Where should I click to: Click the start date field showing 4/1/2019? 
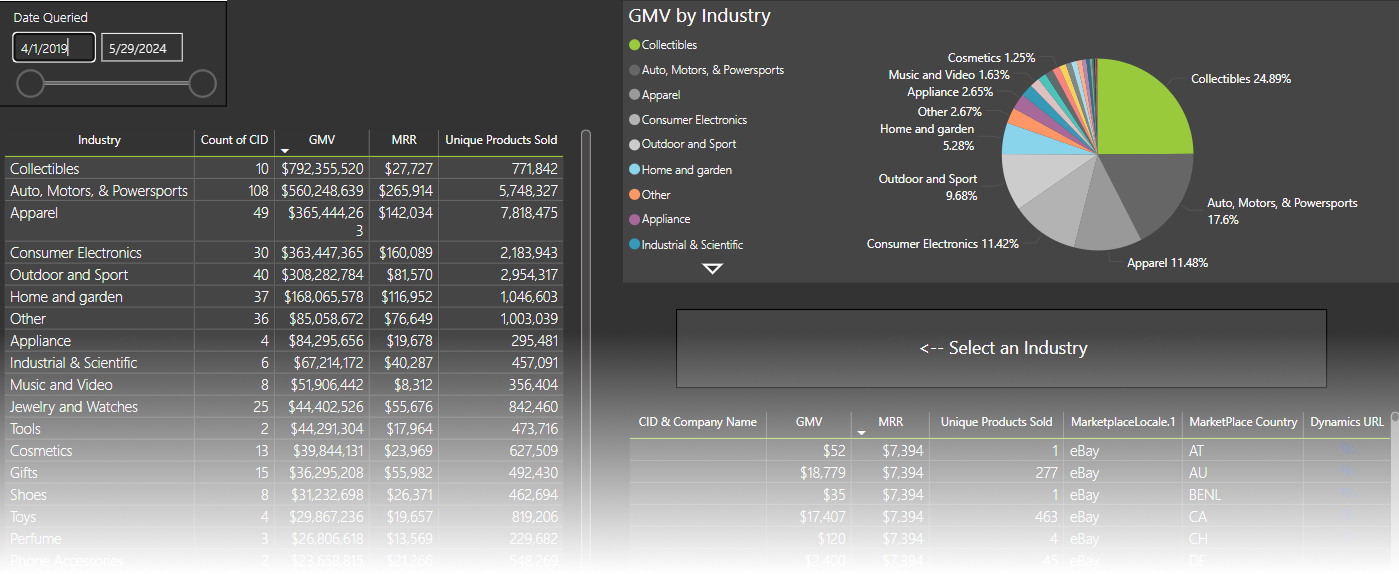click(54, 48)
